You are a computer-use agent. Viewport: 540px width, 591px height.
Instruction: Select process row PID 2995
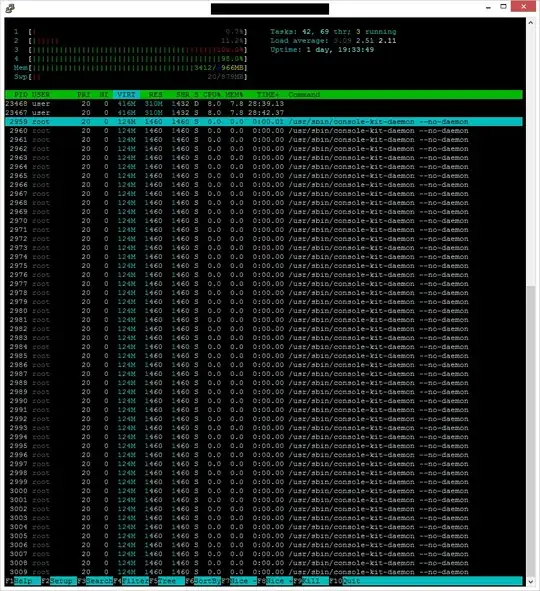pyautogui.click(x=264, y=446)
